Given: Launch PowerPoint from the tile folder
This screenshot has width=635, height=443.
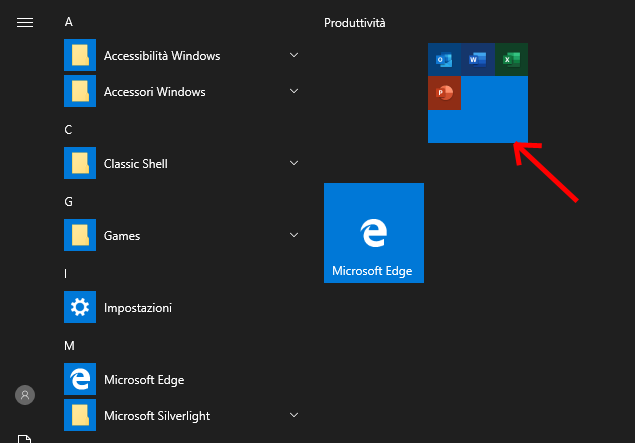Looking at the screenshot, I should [444, 93].
